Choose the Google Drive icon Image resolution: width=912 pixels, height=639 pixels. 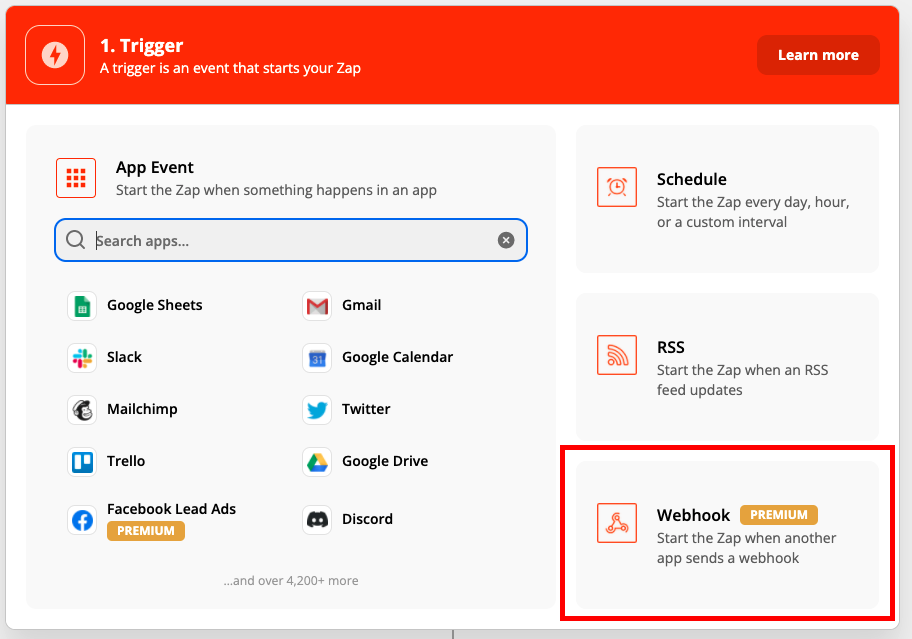click(317, 462)
